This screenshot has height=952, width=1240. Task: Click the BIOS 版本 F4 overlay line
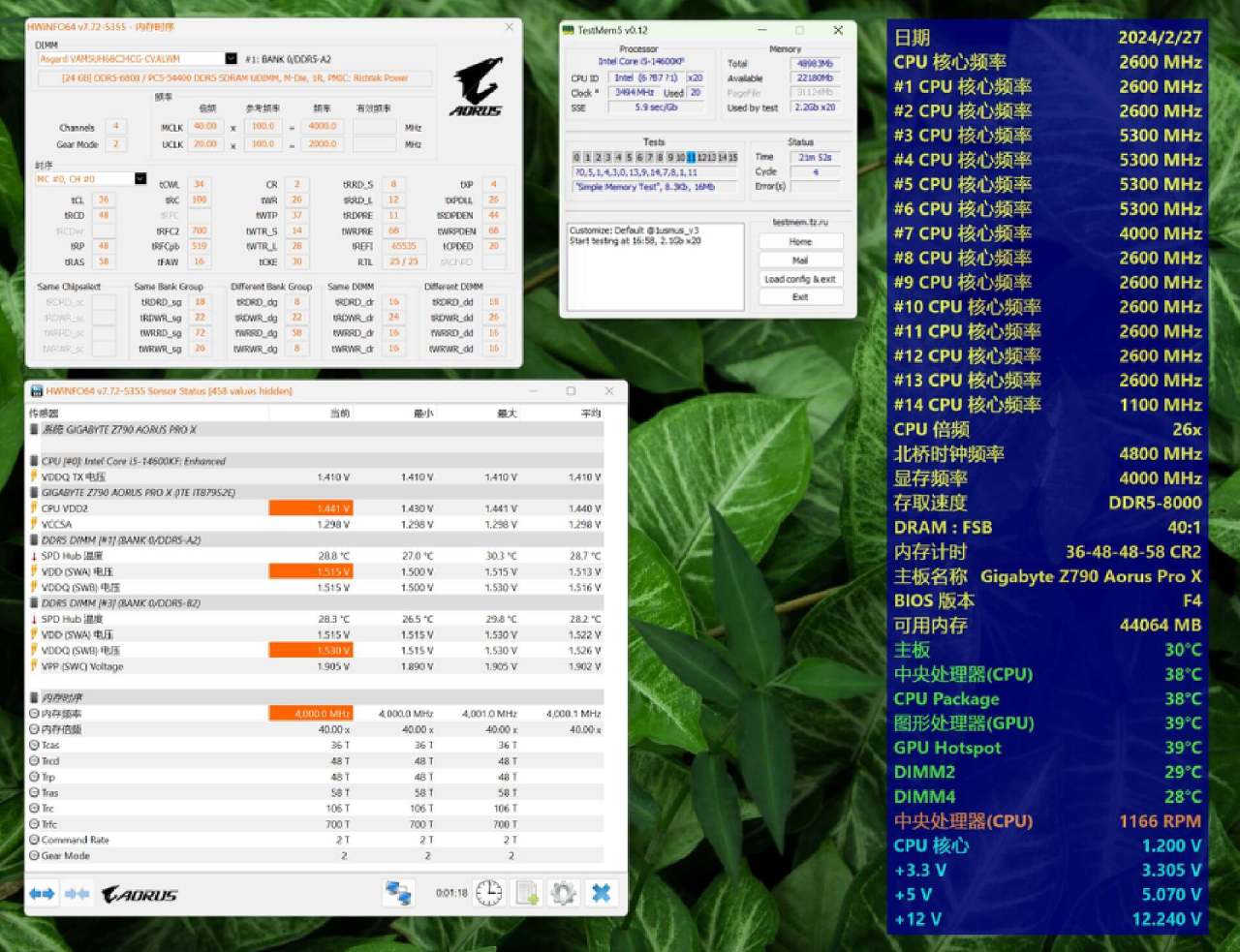point(1047,600)
